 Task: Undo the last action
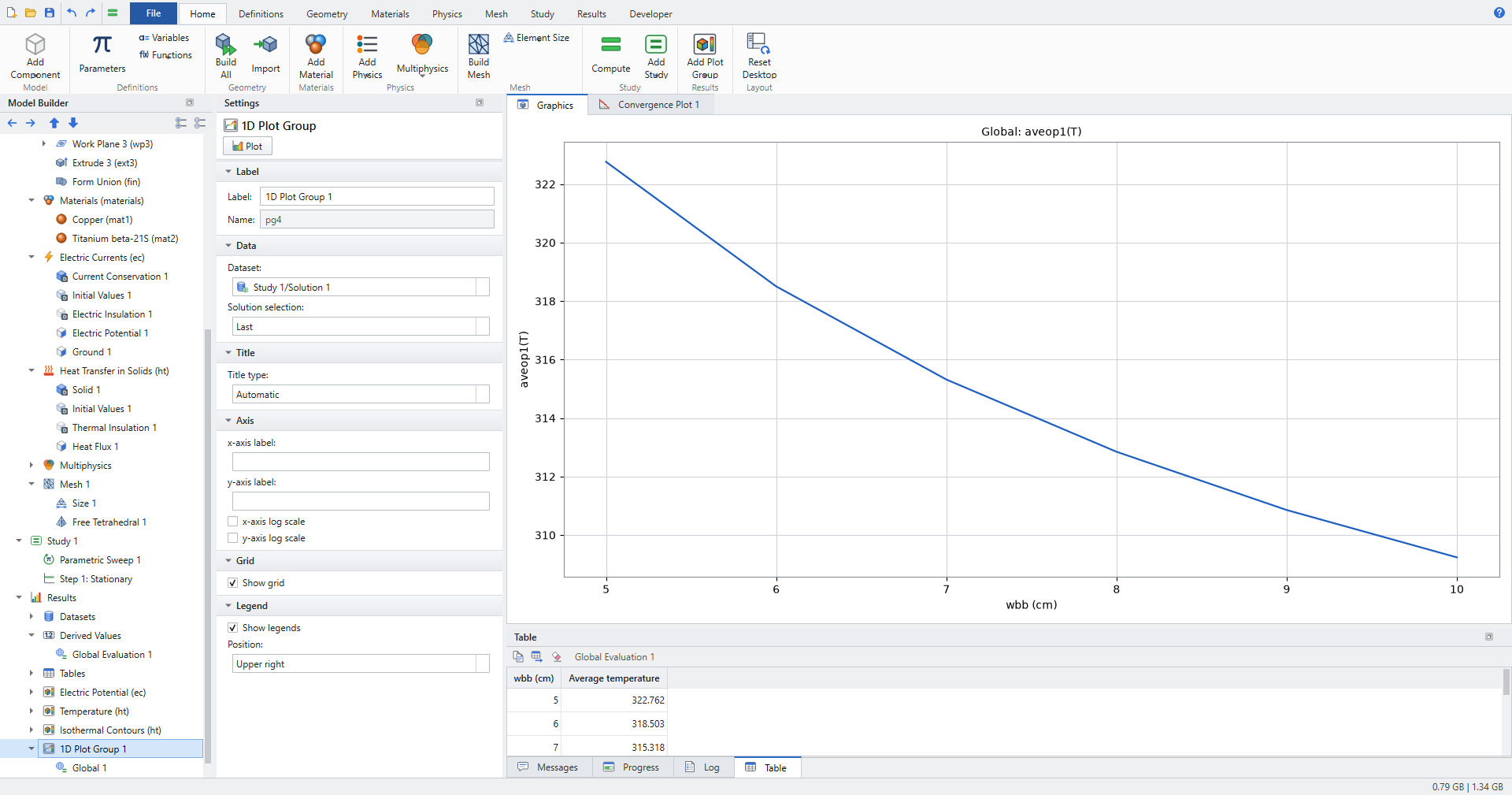click(72, 13)
